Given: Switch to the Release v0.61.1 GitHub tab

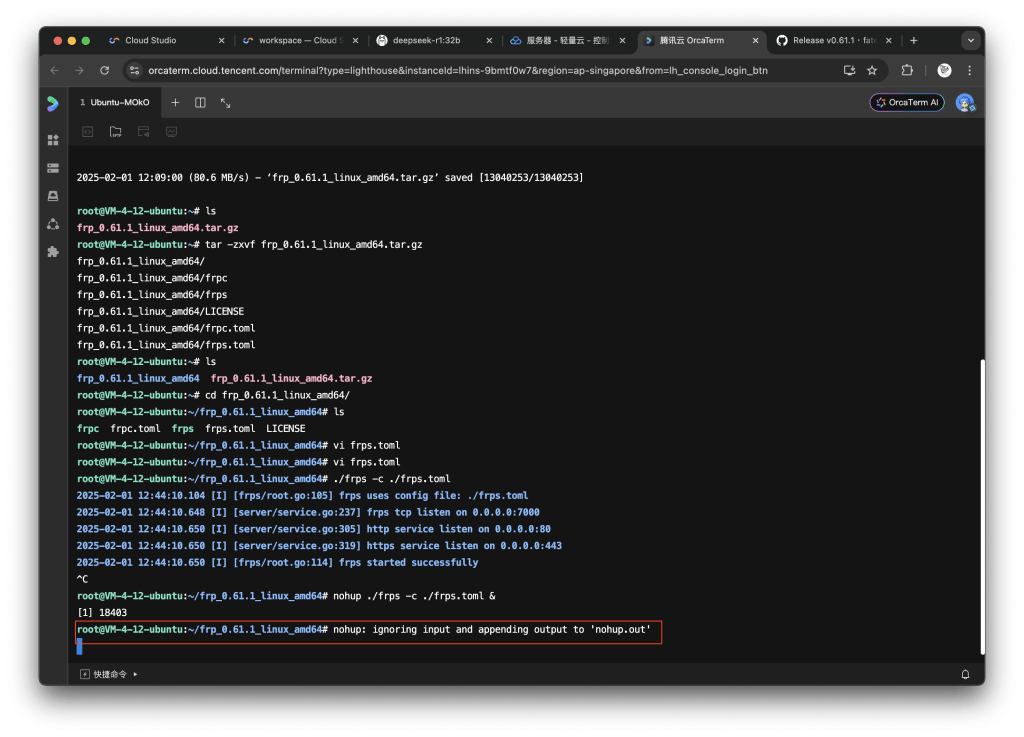Looking at the screenshot, I should coord(834,40).
